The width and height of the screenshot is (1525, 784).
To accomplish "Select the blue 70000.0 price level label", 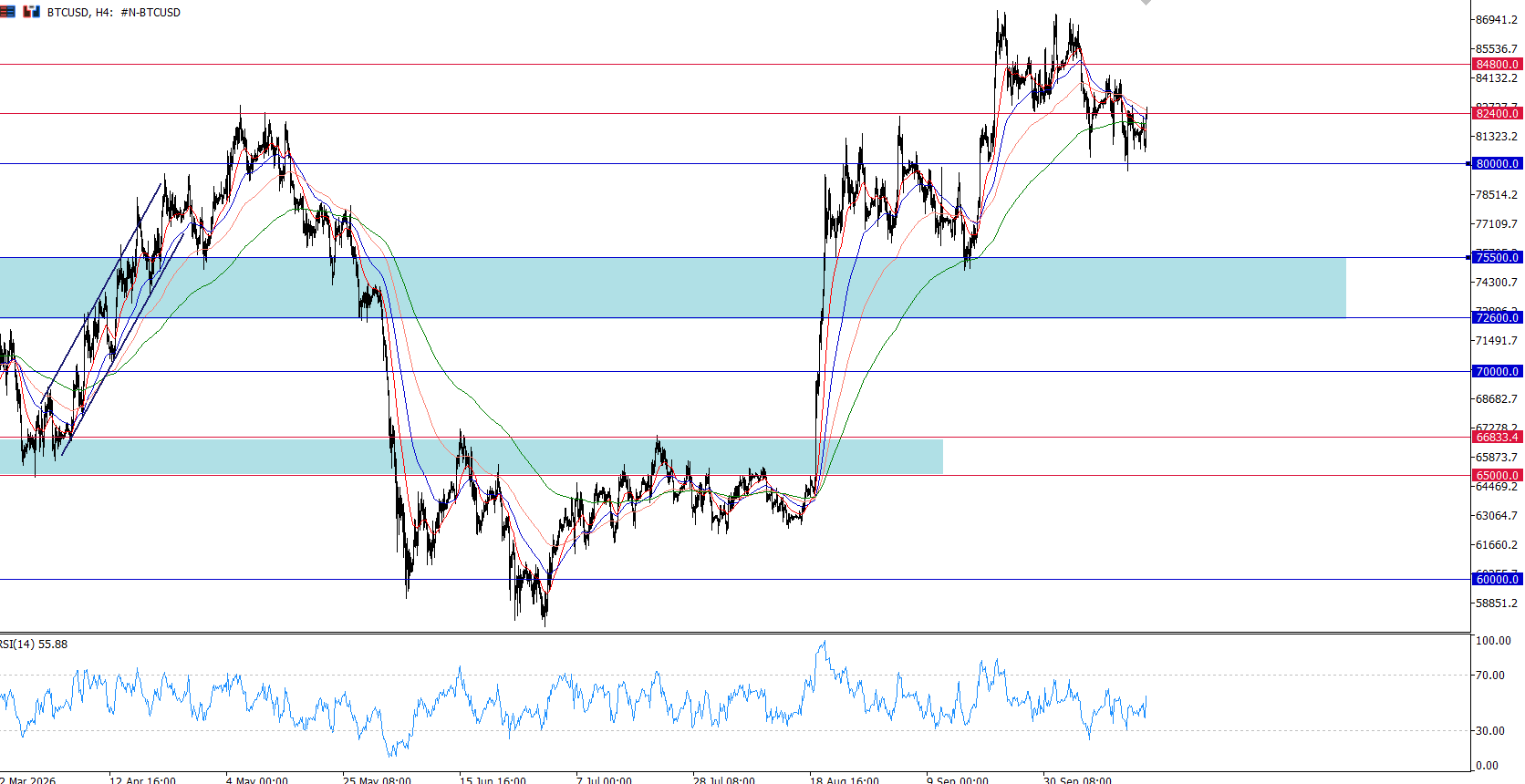I will coord(1497,372).
